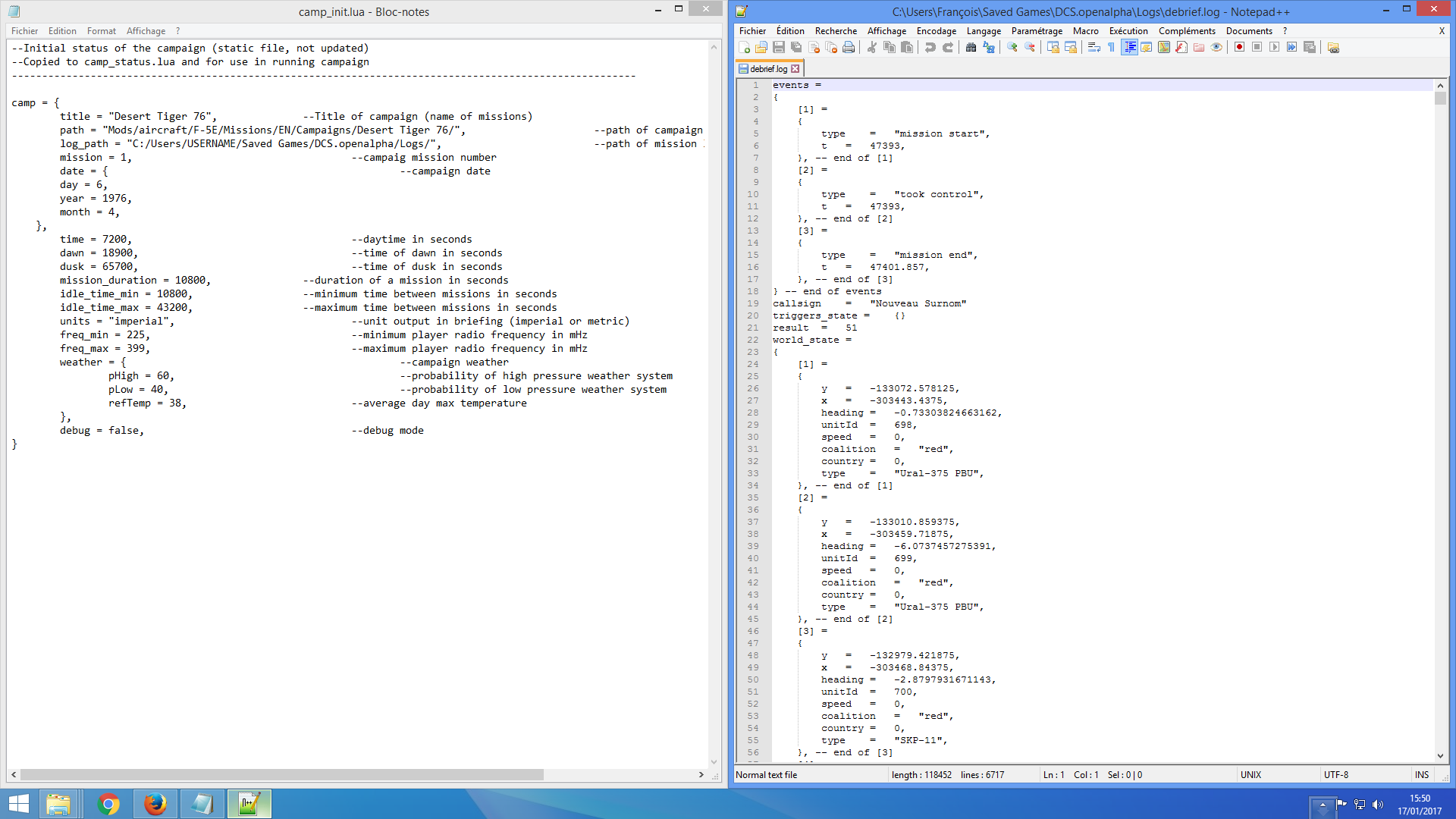Image resolution: width=1456 pixels, height=819 pixels.
Task: Toggle show all characters pilcrow icon
Action: click(1111, 47)
